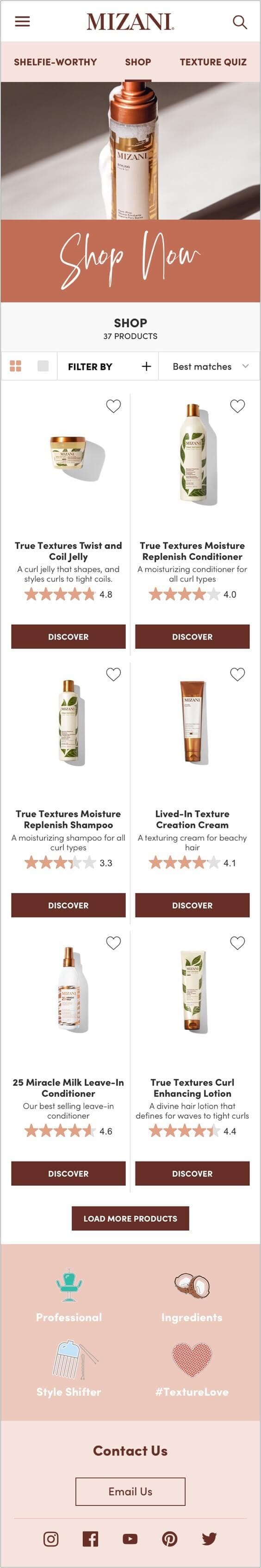
Task: Open Instagram from the footer icon
Action: coord(51,1538)
